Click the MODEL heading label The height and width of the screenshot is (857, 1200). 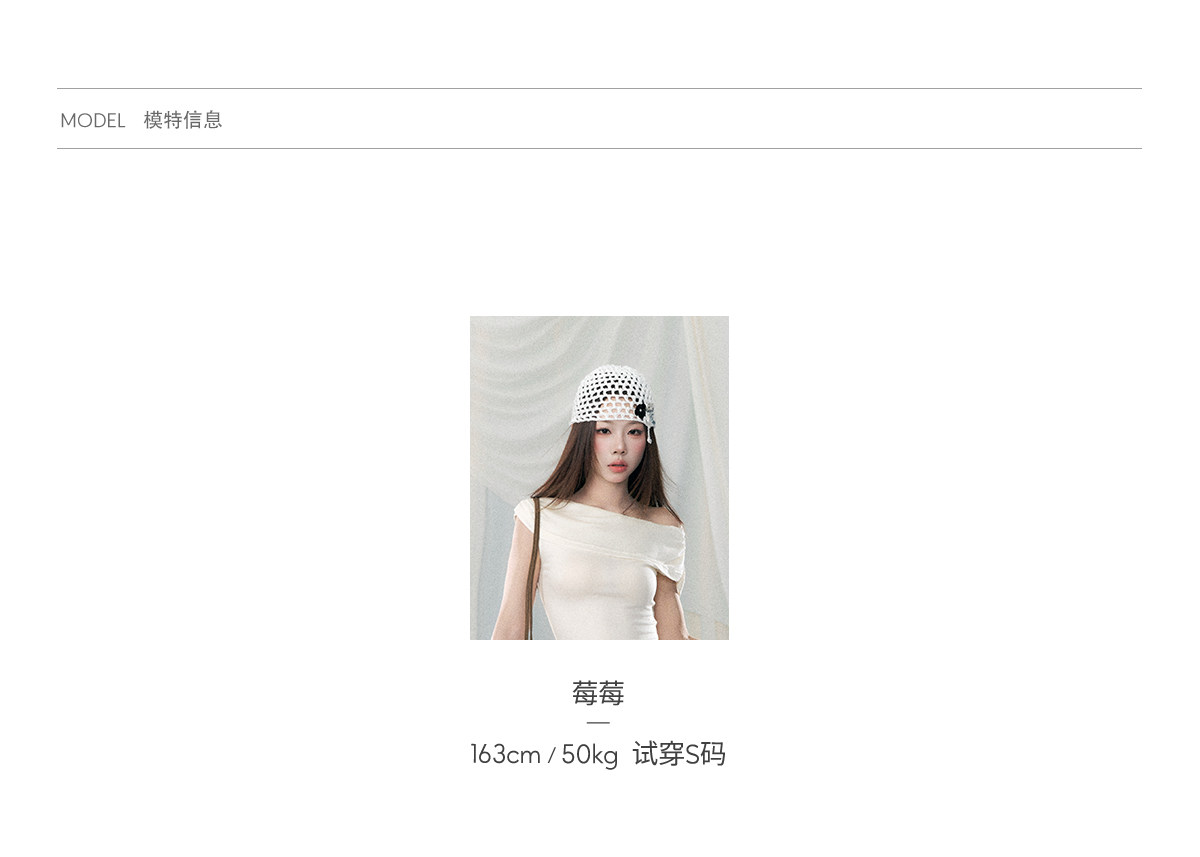click(x=92, y=121)
